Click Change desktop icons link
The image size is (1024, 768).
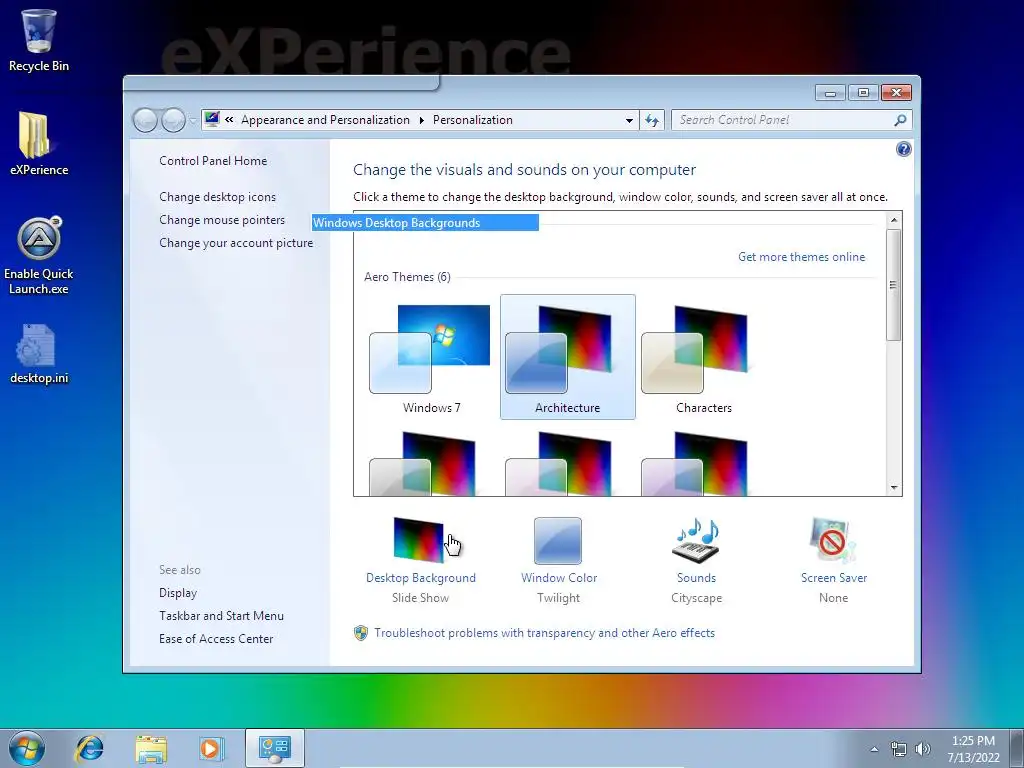[217, 197]
